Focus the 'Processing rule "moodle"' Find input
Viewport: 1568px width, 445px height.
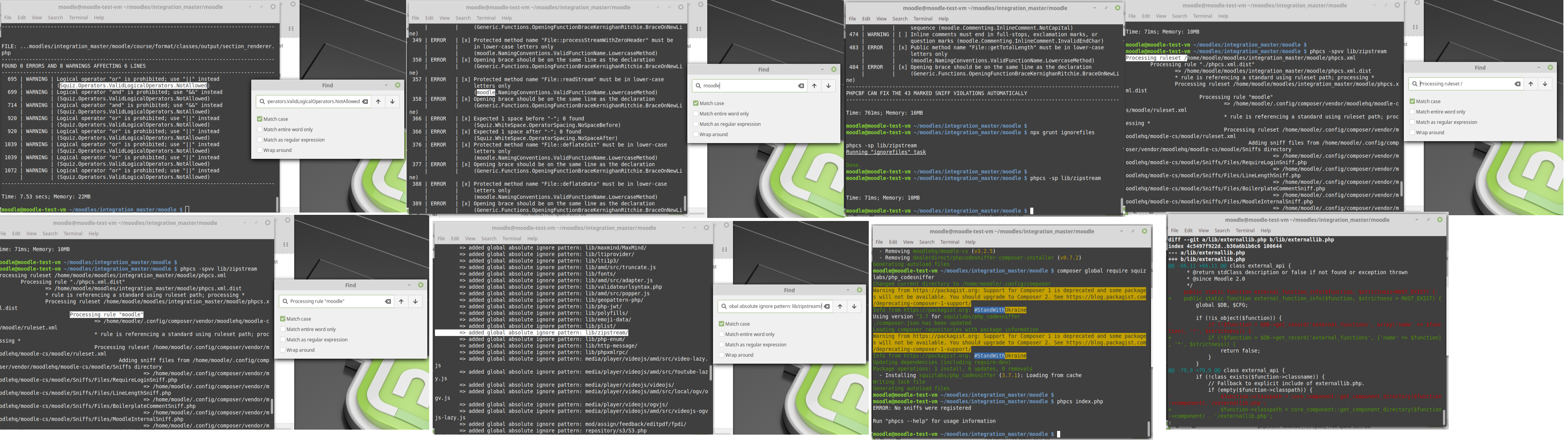(x=336, y=301)
